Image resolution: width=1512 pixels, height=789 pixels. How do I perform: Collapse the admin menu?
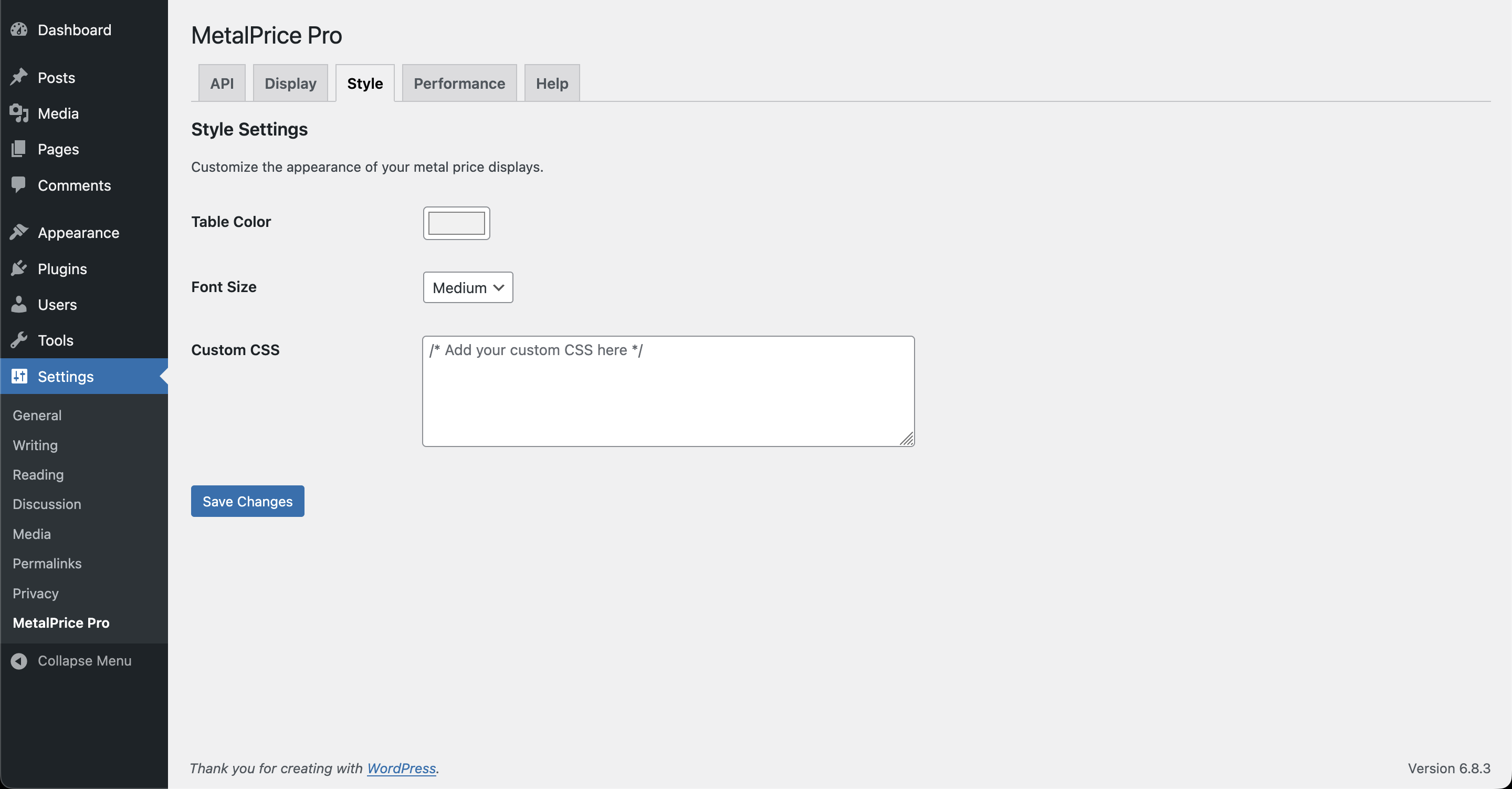(x=71, y=660)
